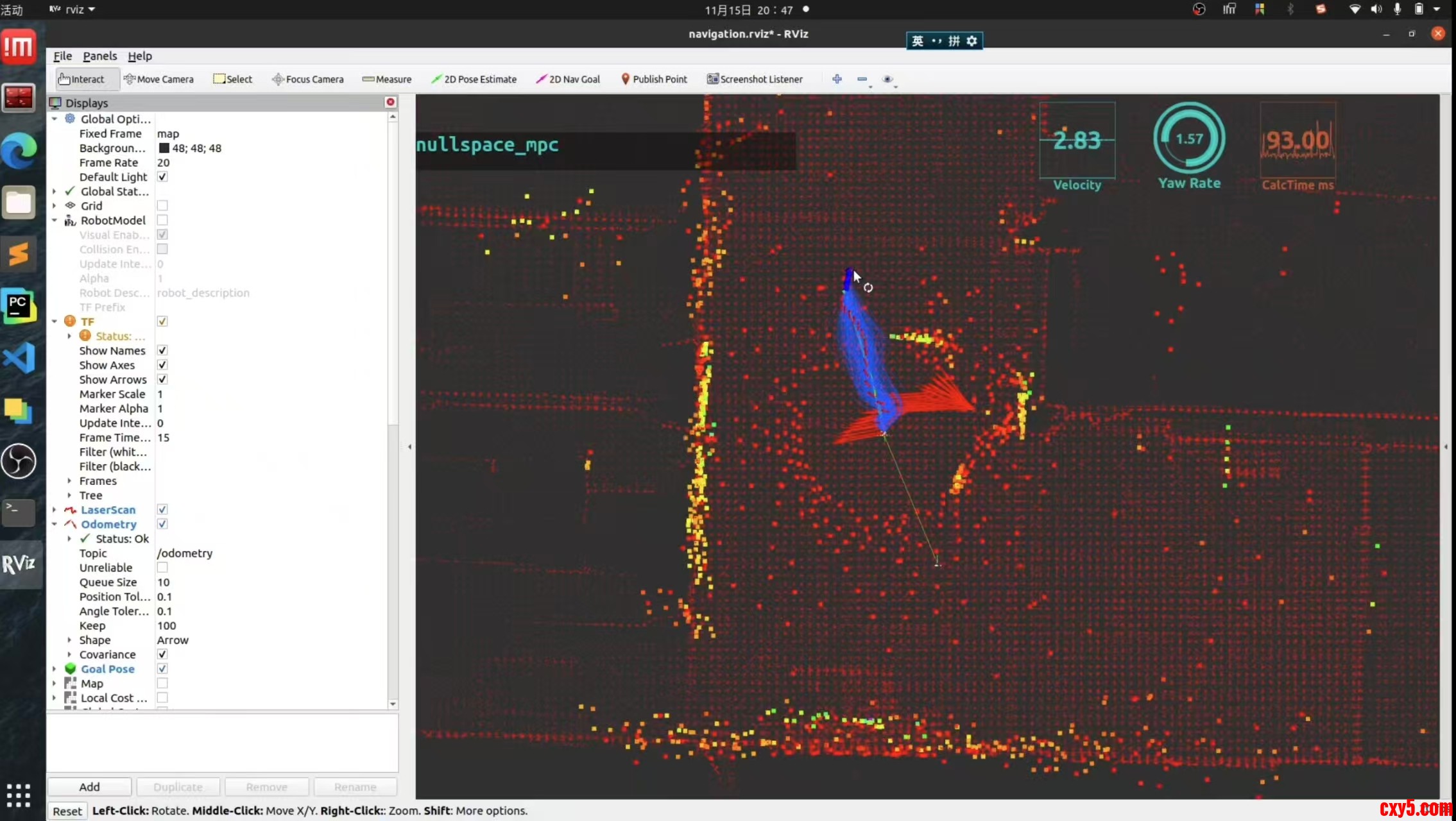
Task: Click the Focus Camera tool
Action: click(308, 79)
